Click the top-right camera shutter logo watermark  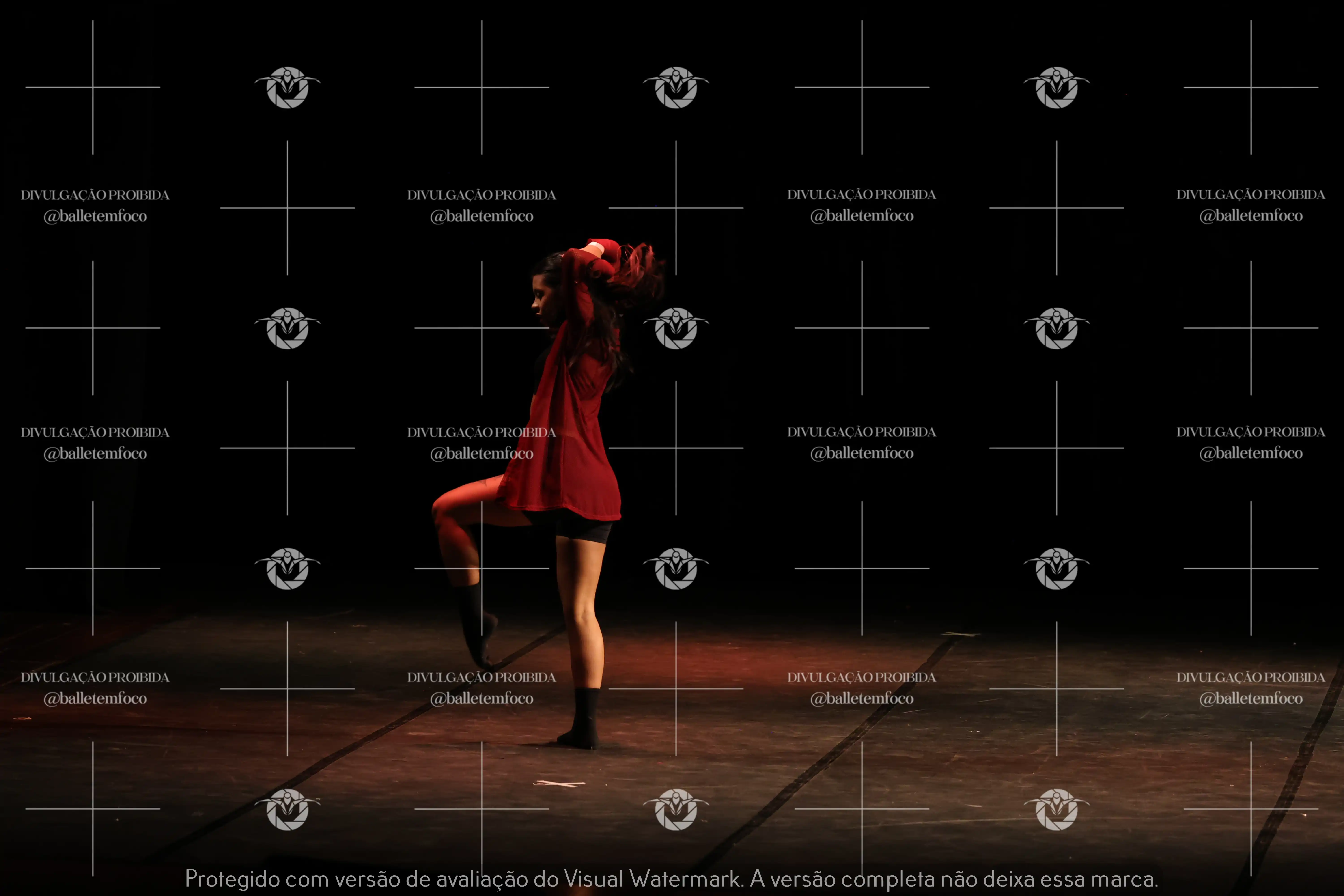tap(1057, 87)
